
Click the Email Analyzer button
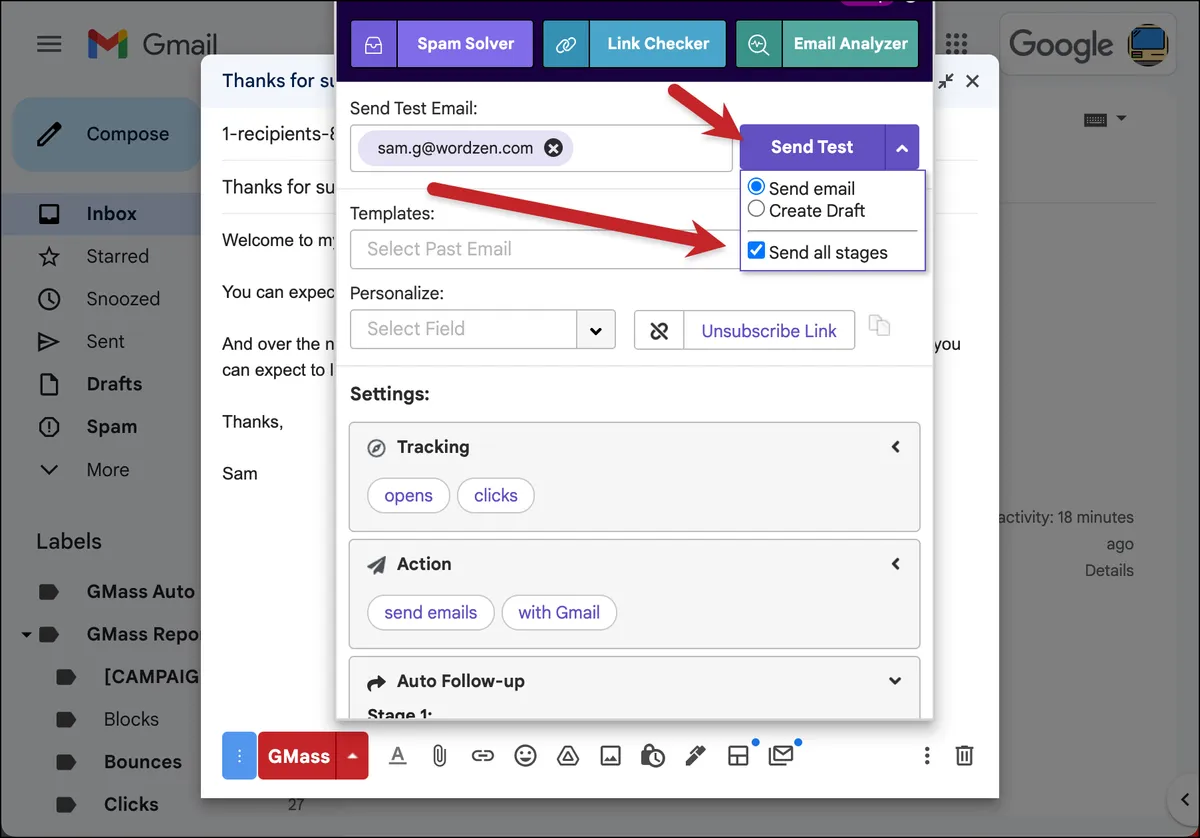click(827, 44)
